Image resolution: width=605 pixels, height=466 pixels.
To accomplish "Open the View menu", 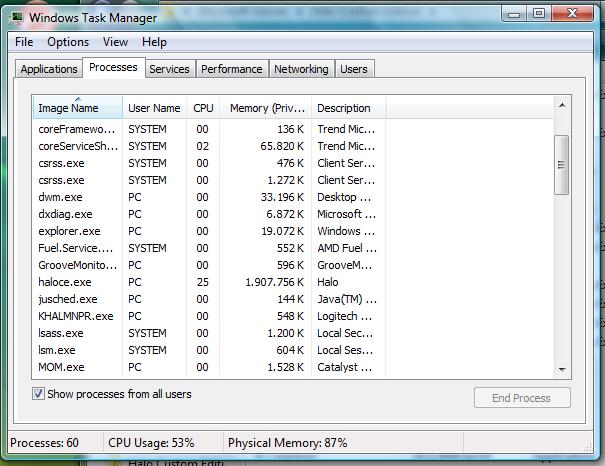I will pyautogui.click(x=115, y=42).
